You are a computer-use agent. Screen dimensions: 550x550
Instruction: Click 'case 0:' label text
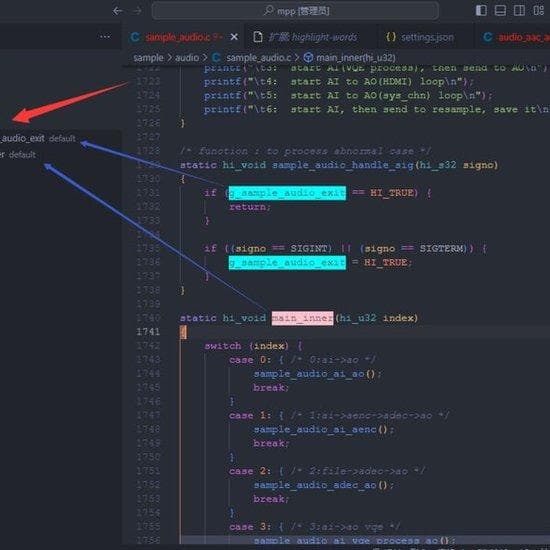[250, 360]
